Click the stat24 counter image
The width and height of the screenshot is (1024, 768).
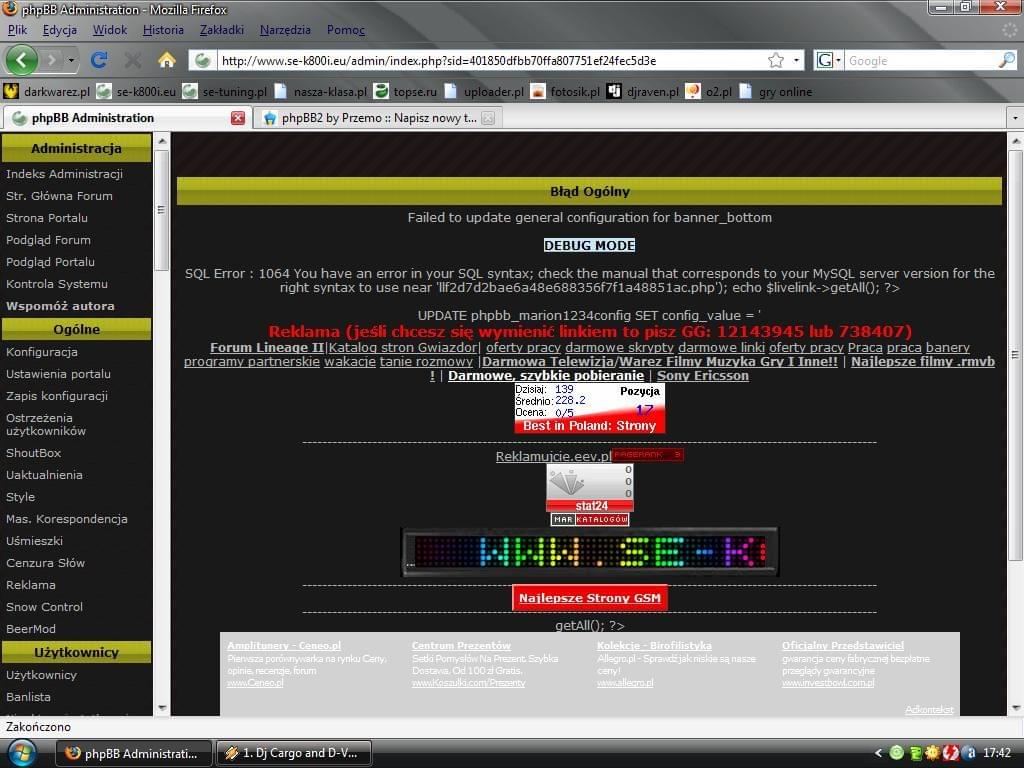(590, 488)
